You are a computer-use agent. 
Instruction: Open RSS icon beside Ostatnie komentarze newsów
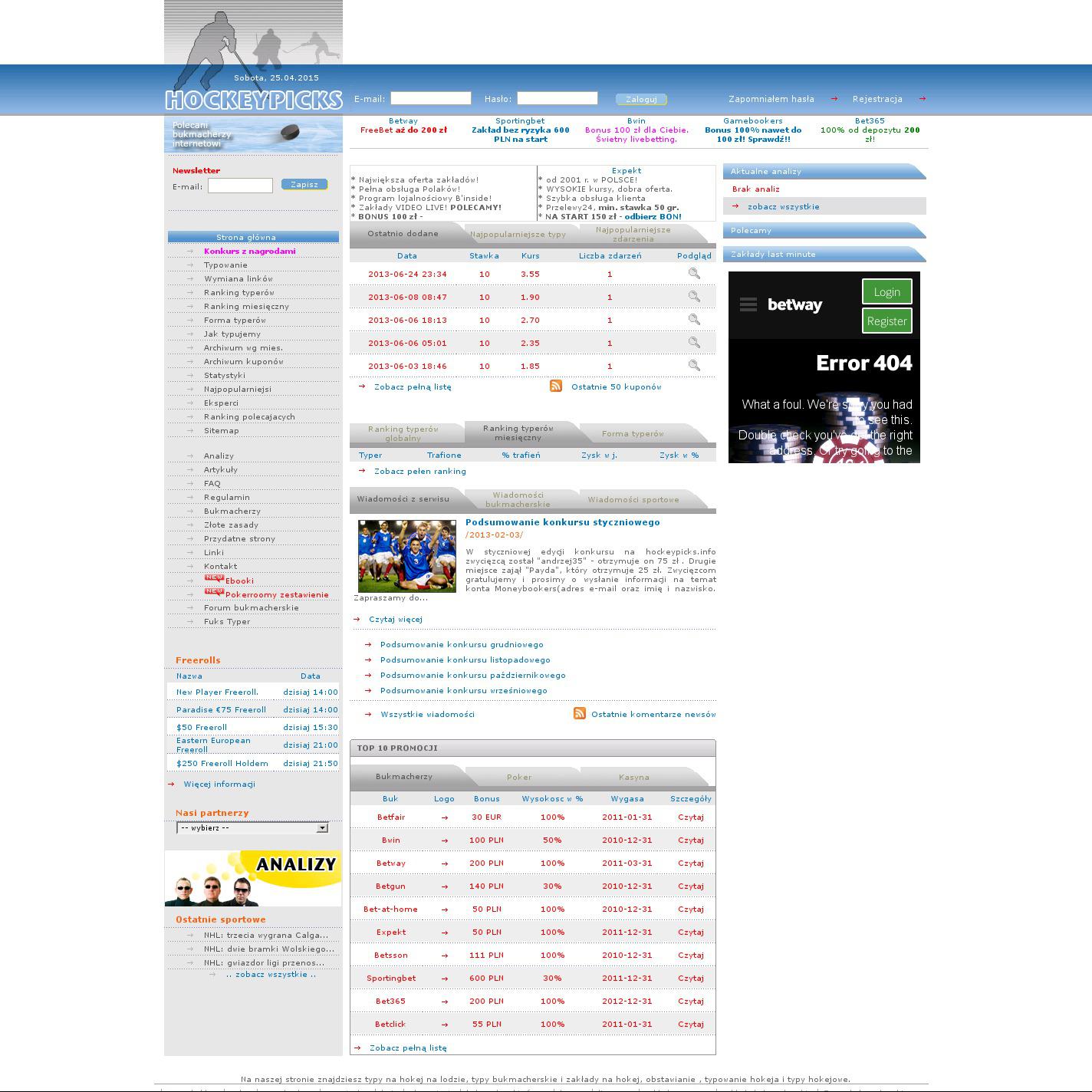point(580,714)
